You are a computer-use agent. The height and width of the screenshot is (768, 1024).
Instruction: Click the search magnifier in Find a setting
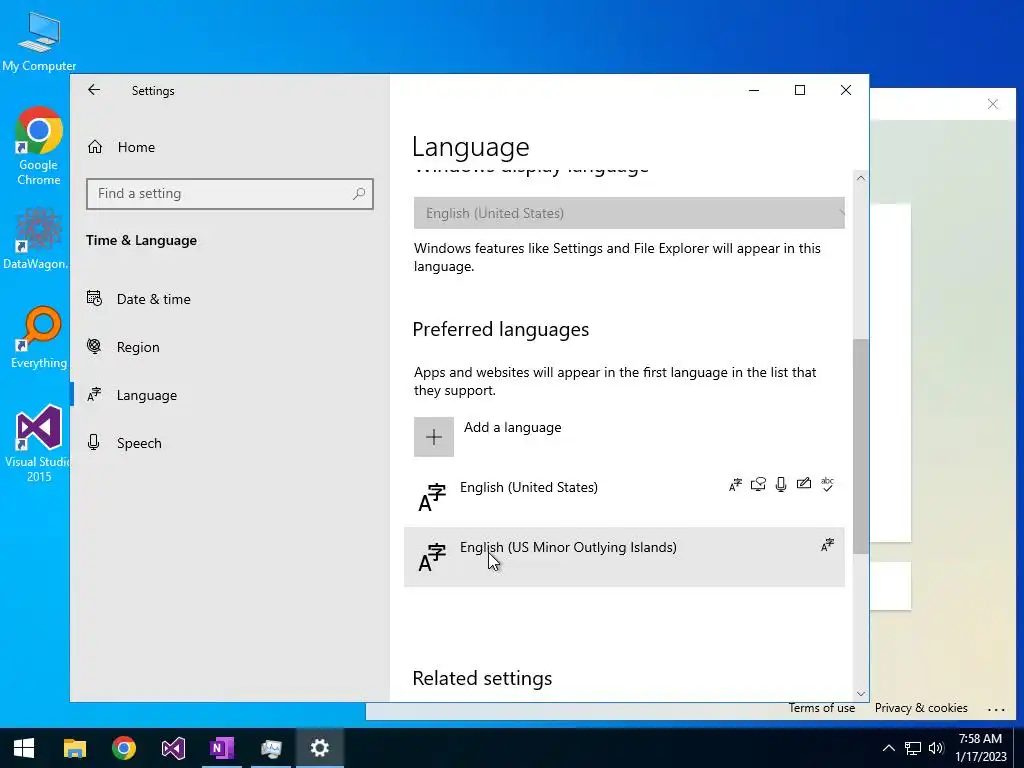tap(359, 193)
